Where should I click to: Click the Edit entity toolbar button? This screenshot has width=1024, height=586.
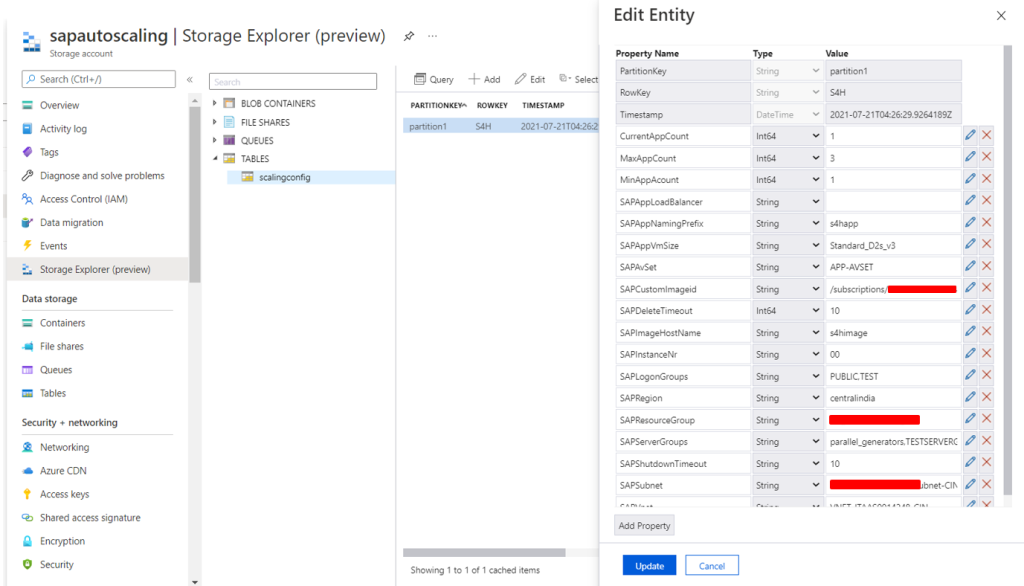point(530,79)
